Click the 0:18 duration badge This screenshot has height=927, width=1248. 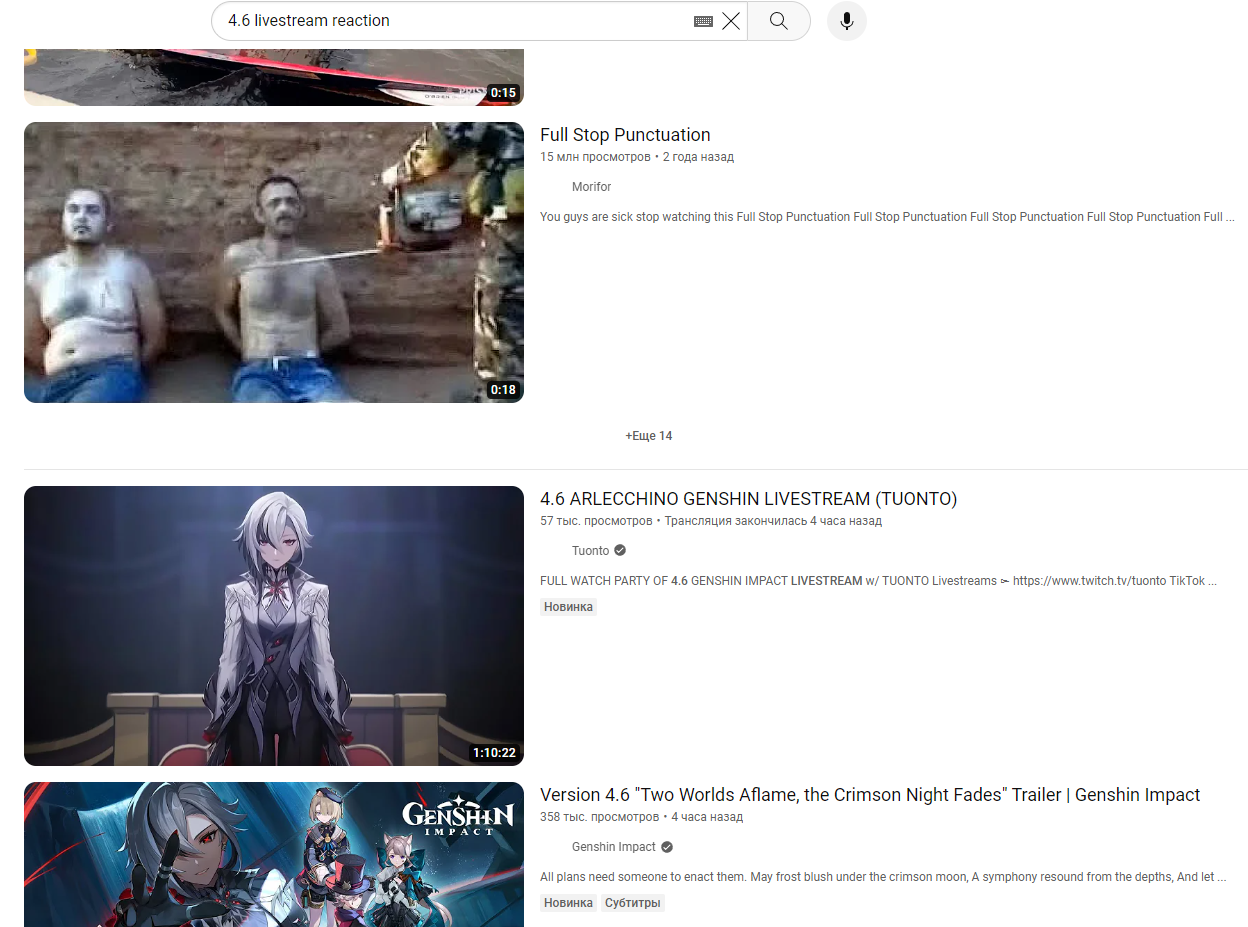[503, 390]
